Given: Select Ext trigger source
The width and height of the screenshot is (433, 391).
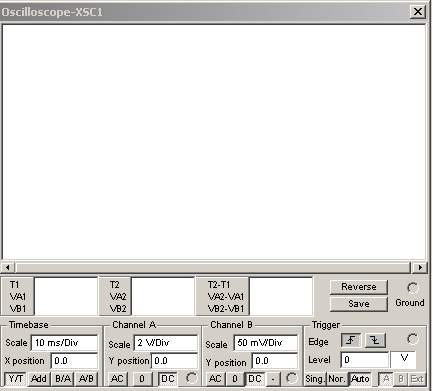Looking at the screenshot, I should [x=417, y=379].
